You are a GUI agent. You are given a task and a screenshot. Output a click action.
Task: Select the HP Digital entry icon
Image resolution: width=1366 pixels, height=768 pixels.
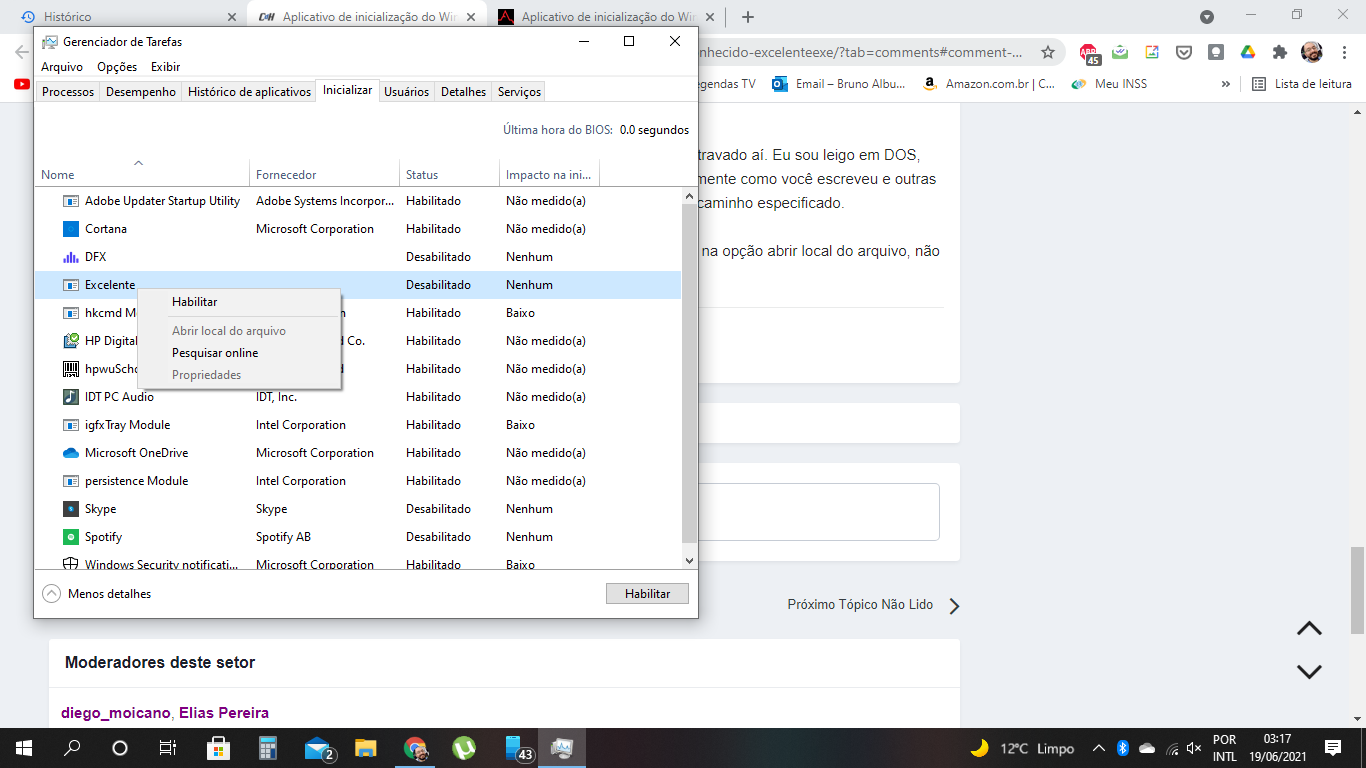click(71, 341)
